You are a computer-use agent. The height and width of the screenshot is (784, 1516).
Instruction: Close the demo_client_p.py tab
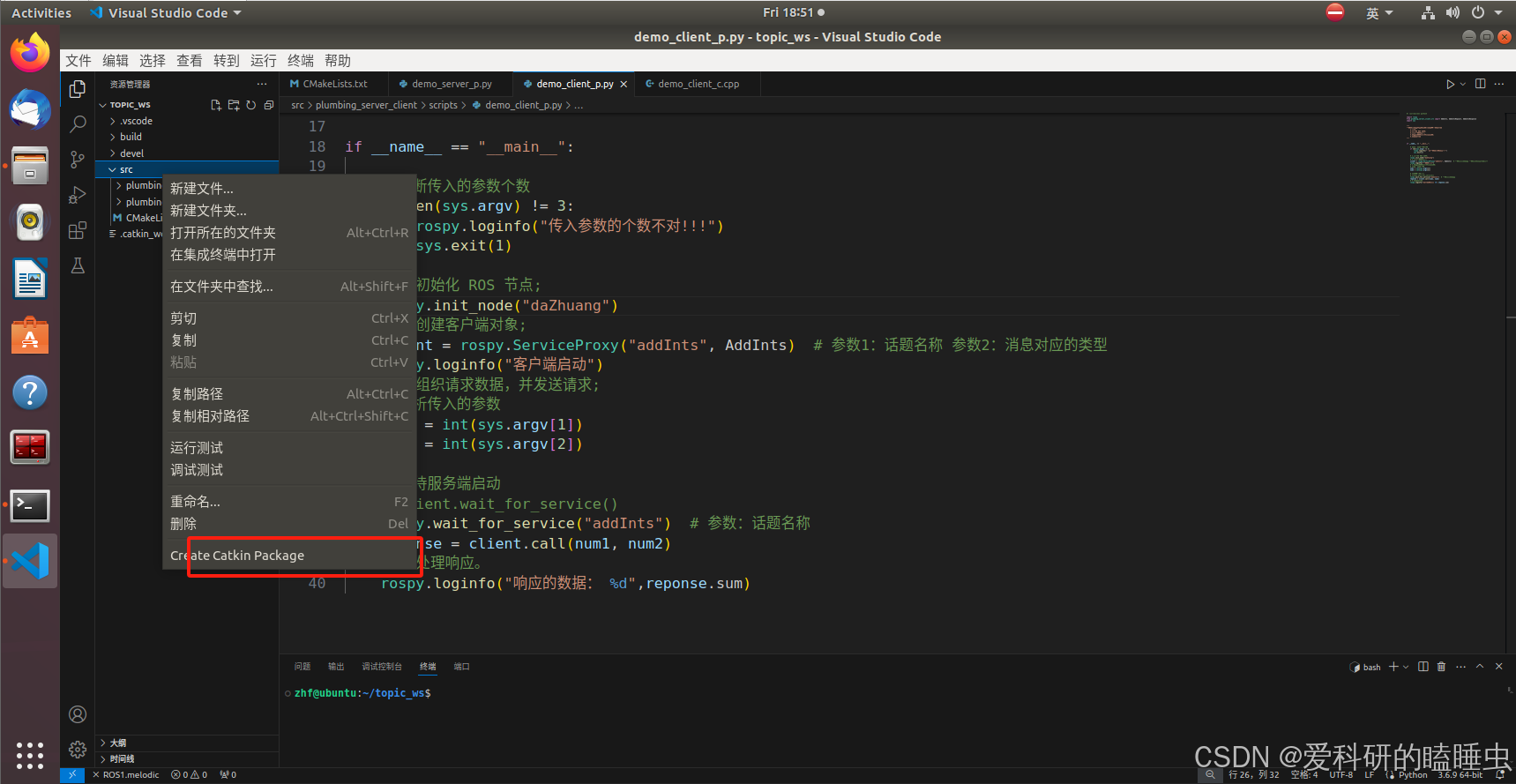coord(624,85)
